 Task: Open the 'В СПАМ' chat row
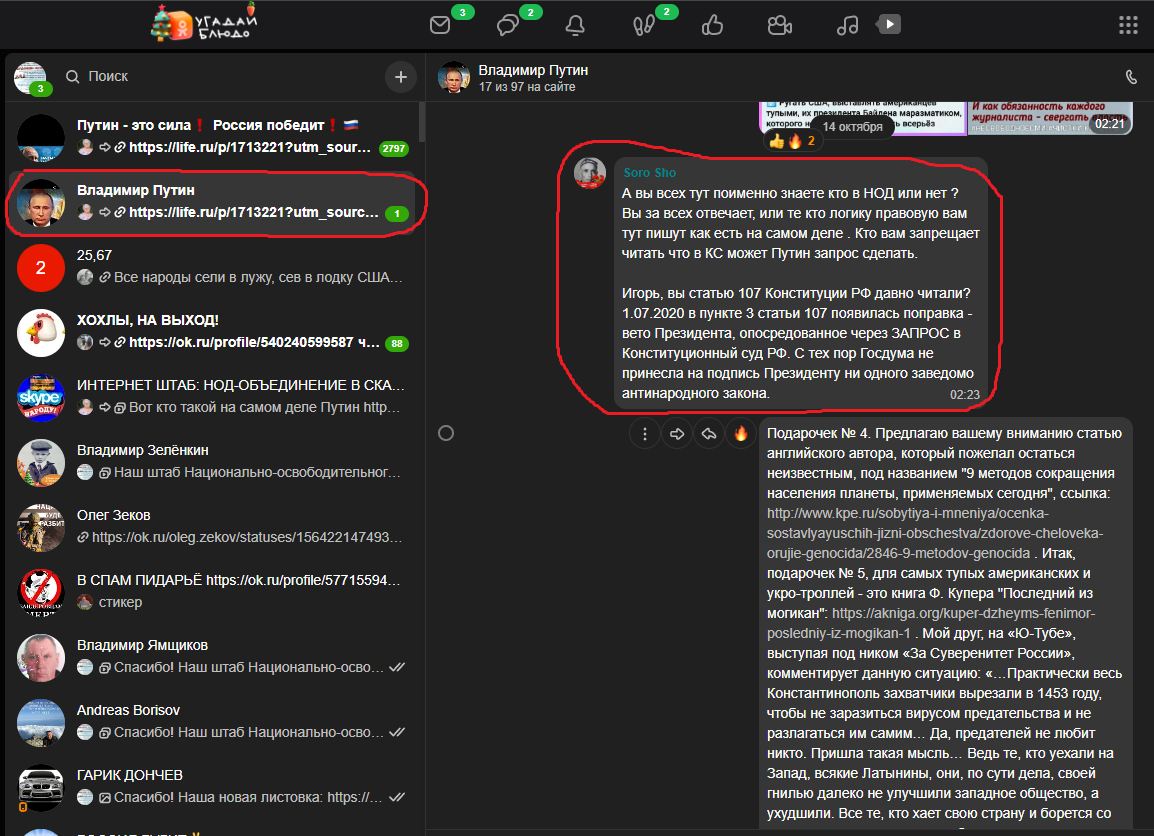click(213, 592)
